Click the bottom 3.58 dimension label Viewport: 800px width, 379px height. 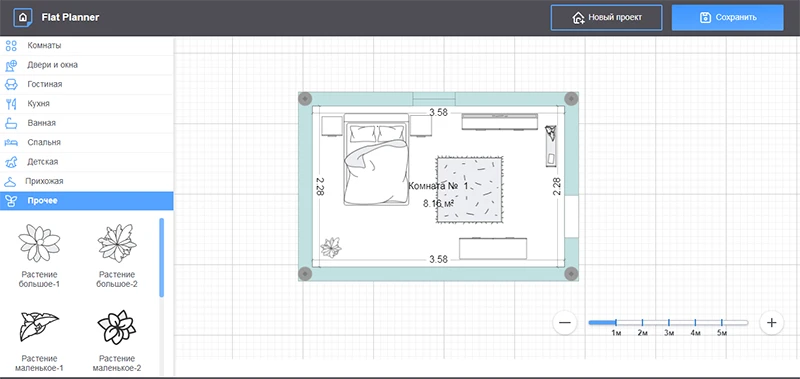pos(438,260)
